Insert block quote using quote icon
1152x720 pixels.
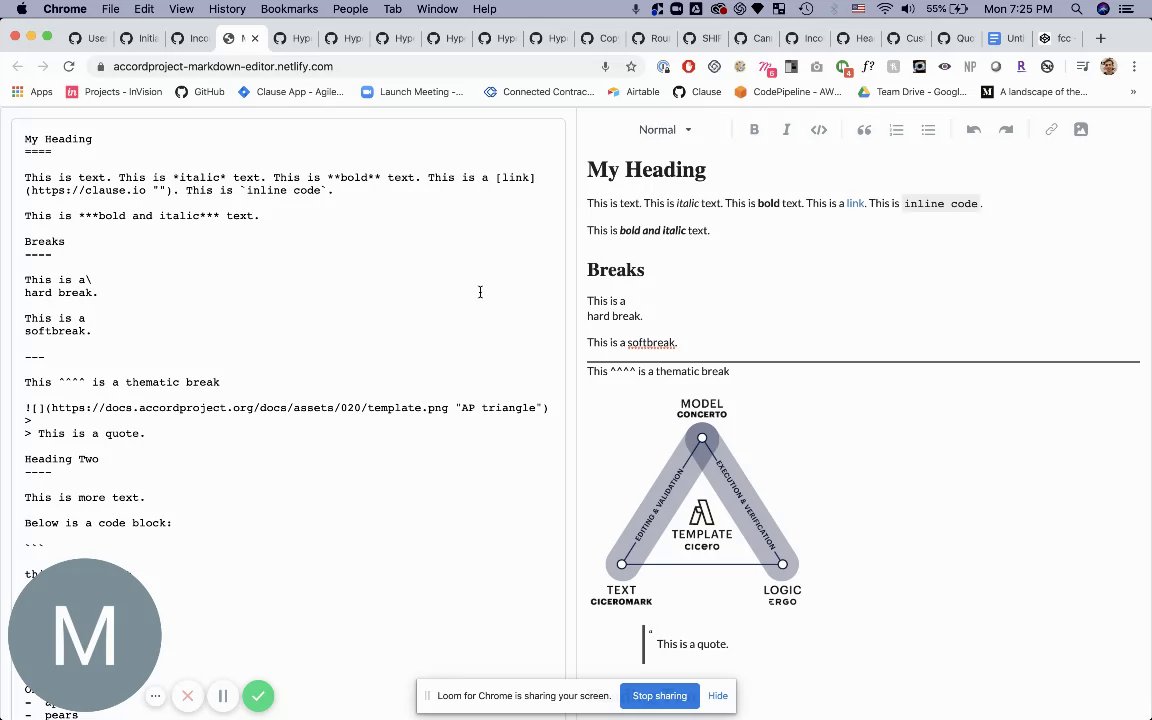tap(864, 129)
